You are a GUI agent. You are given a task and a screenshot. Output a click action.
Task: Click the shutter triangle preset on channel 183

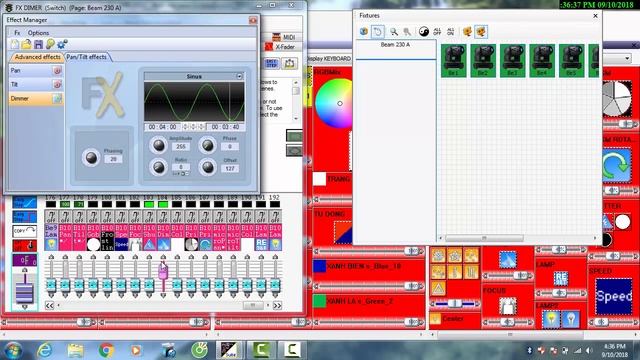pos(149,244)
